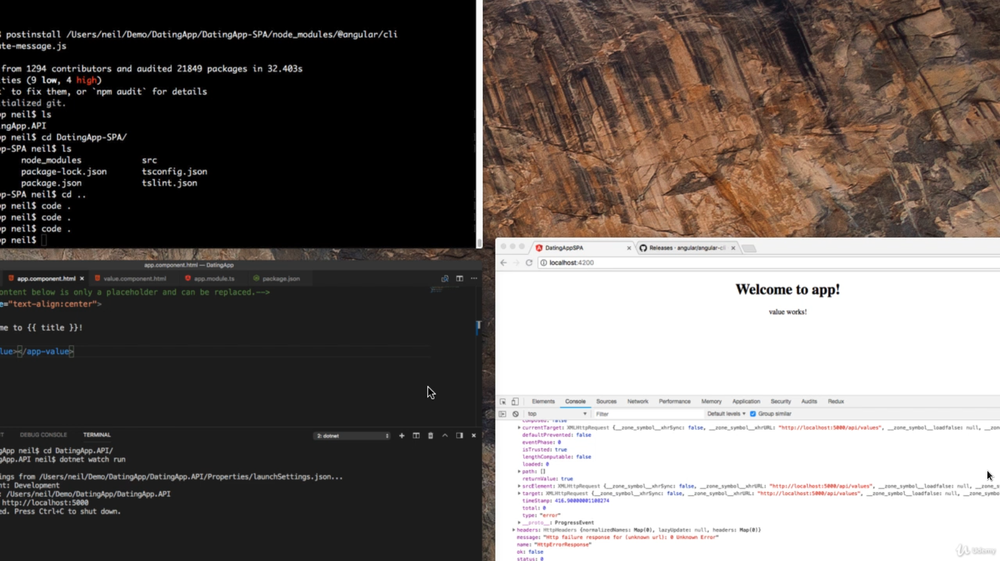The height and width of the screenshot is (561, 1000).
Task: Maximize the terminal panel with the chevron-up icon
Action: pos(445,435)
